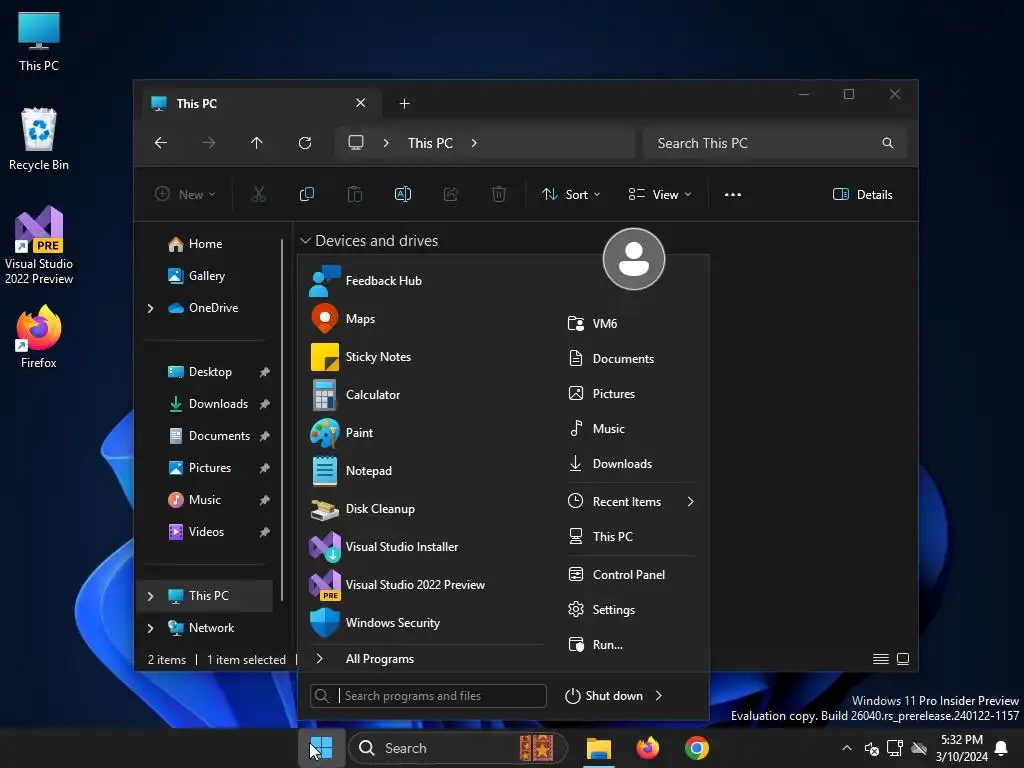Select Home in the navigation pane

pos(205,244)
